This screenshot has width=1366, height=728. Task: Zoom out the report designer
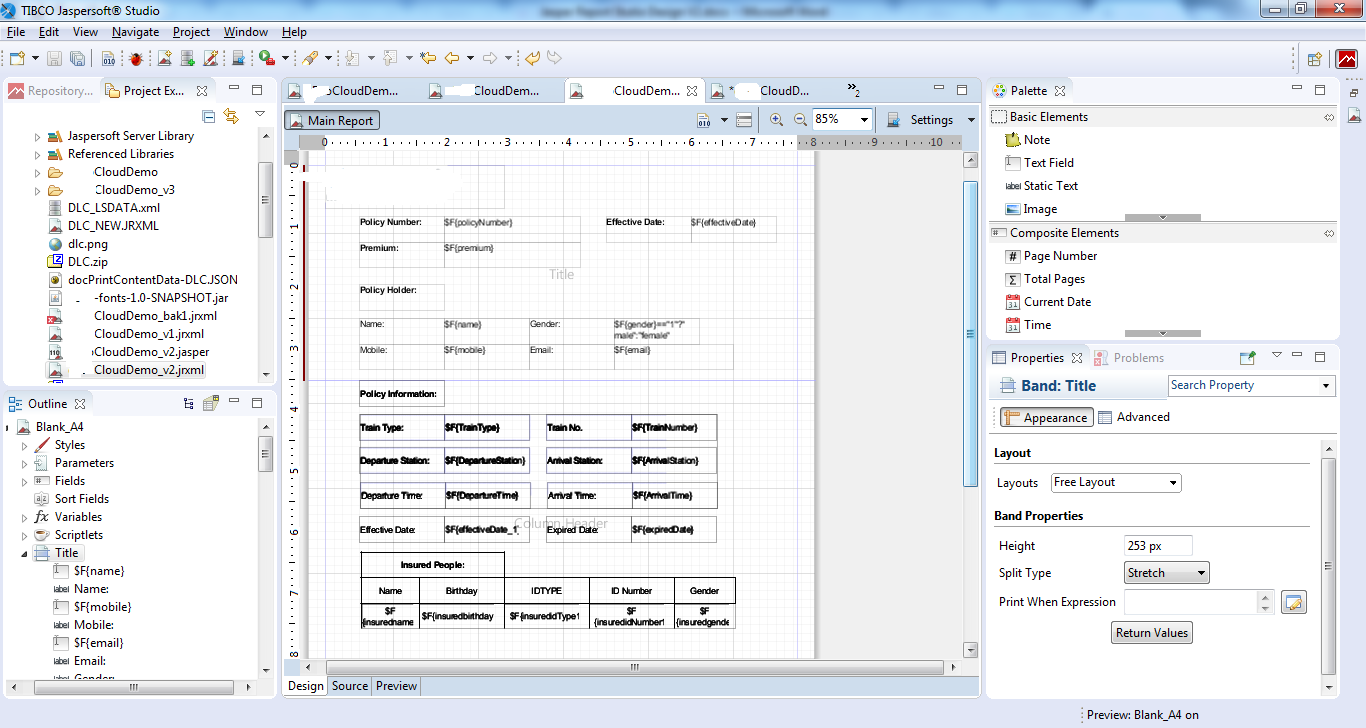(800, 120)
